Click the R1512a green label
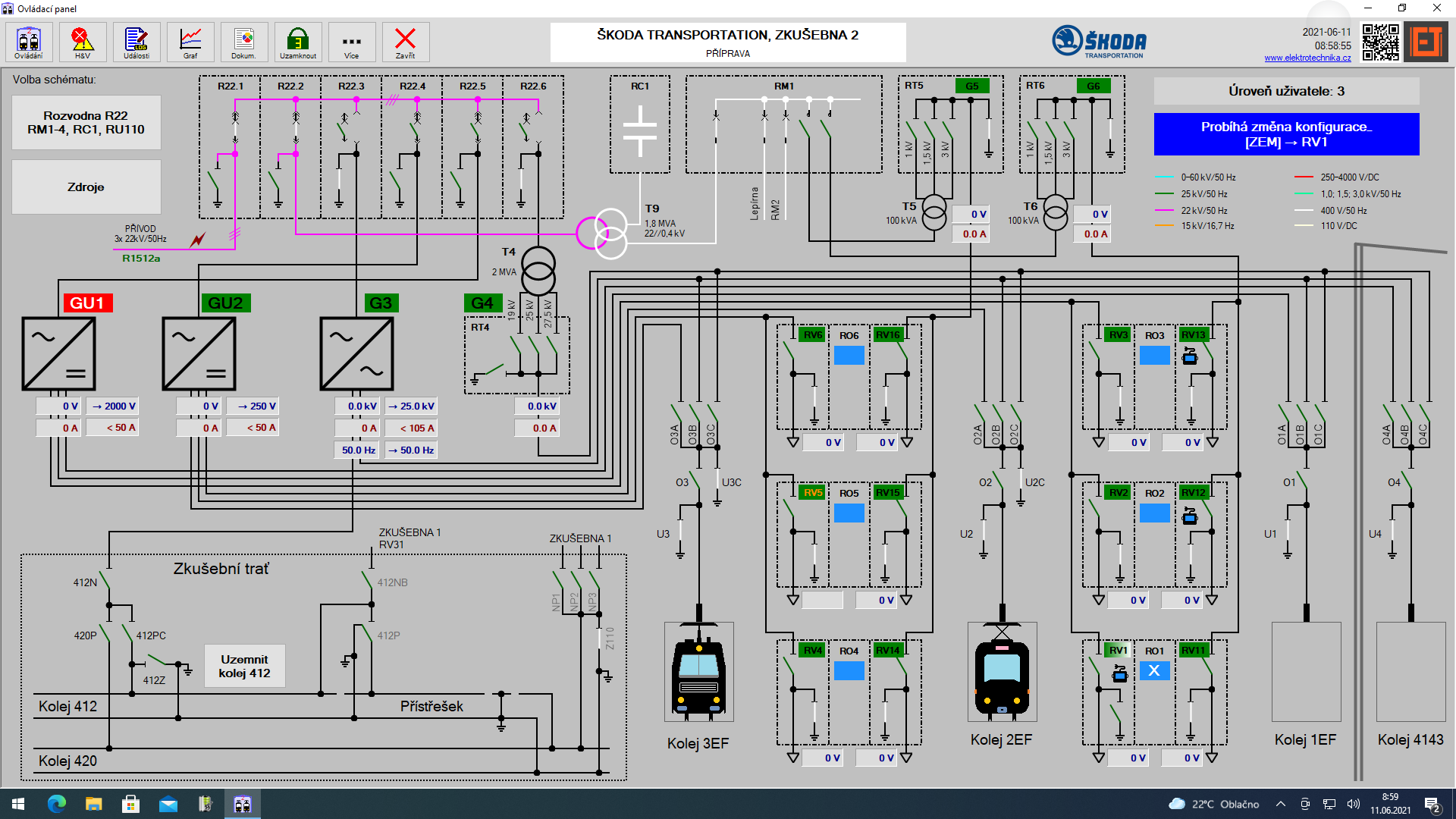 pyautogui.click(x=141, y=259)
